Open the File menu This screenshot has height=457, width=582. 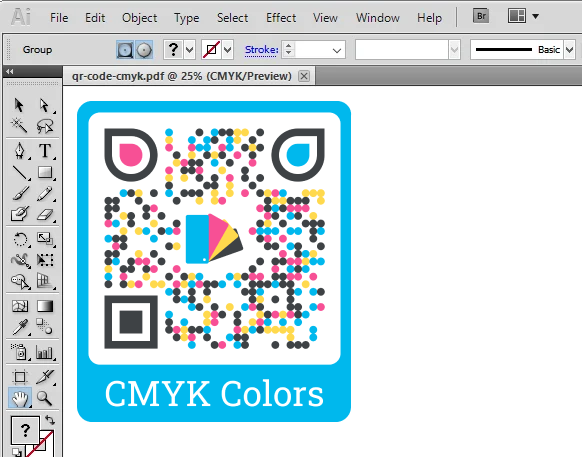pyautogui.click(x=59, y=17)
